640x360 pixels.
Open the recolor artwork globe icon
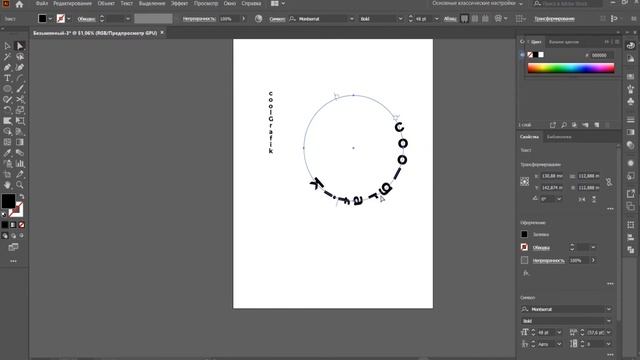click(258, 19)
